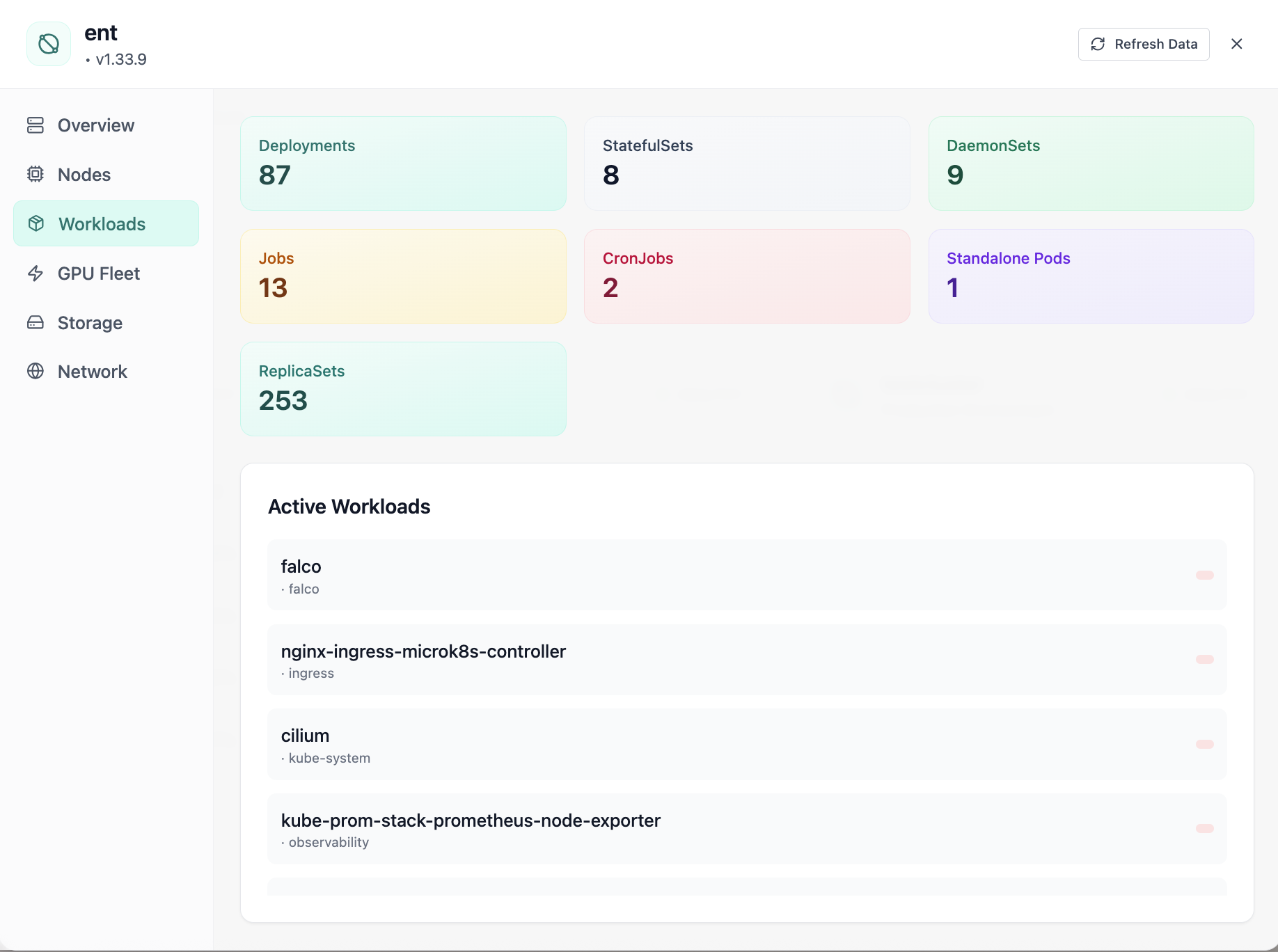
Task: Open the kube-prom-stack-prometheus-node-exporter workload name
Action: 471,820
